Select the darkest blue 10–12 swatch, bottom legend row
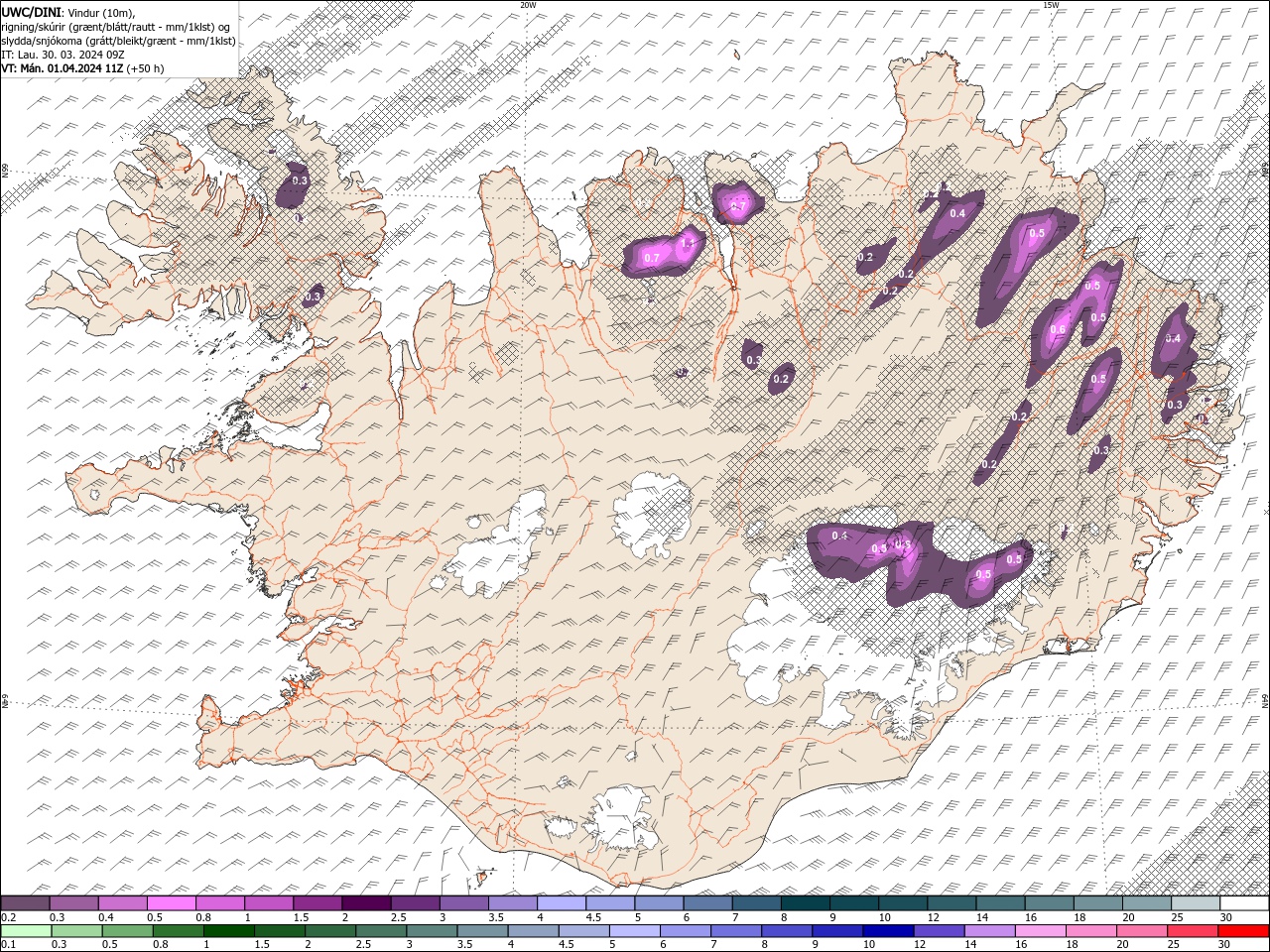1270x952 pixels. pos(888,930)
